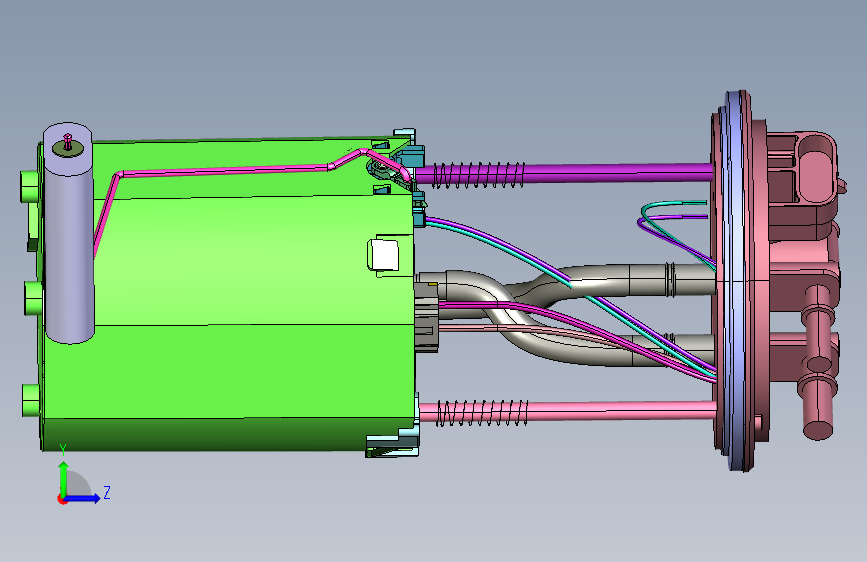The image size is (867, 562).
Task: Click the green Y axis arrow of the triad
Action: click(64, 477)
